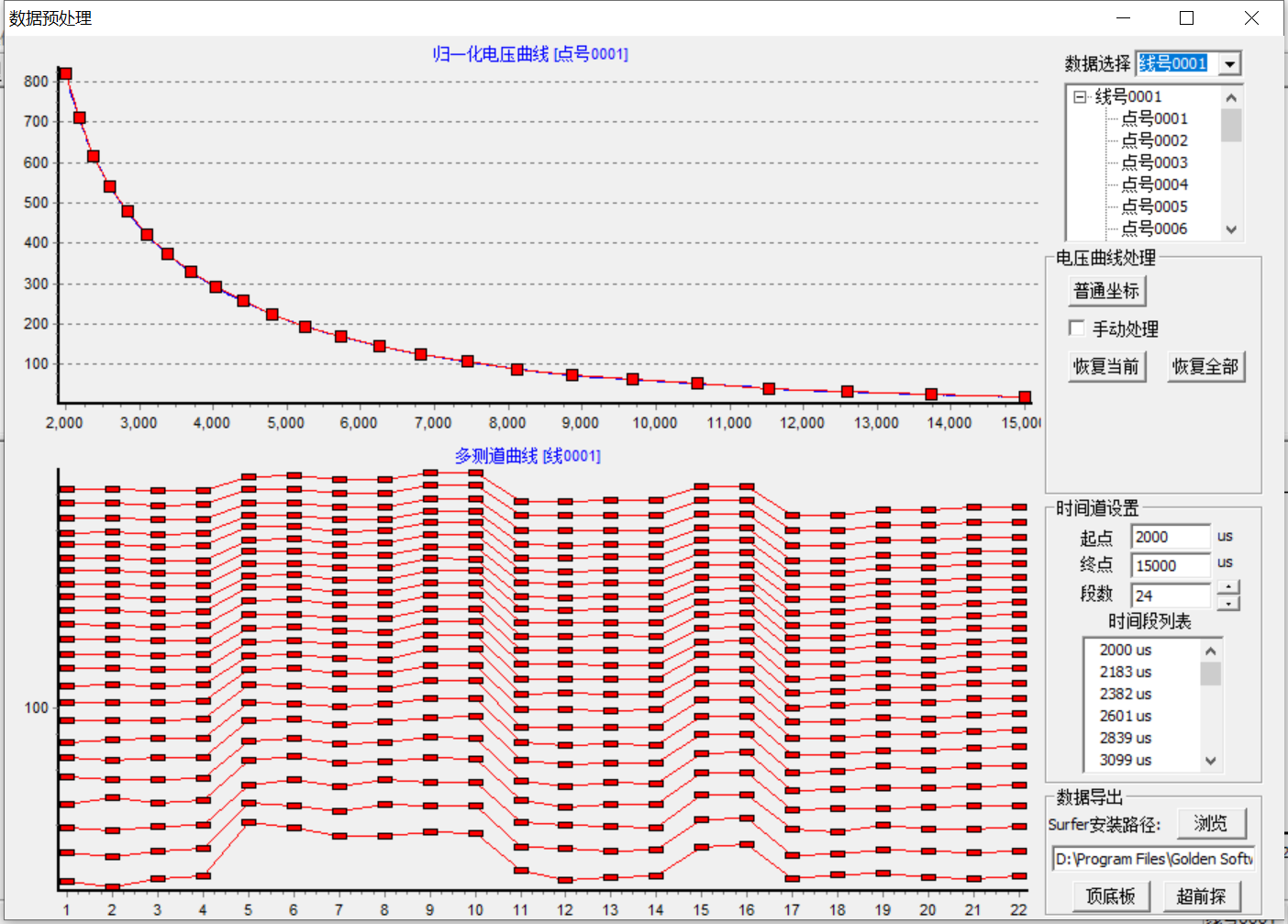Click the 恢复全部 button
The image size is (1288, 924).
tap(1205, 366)
